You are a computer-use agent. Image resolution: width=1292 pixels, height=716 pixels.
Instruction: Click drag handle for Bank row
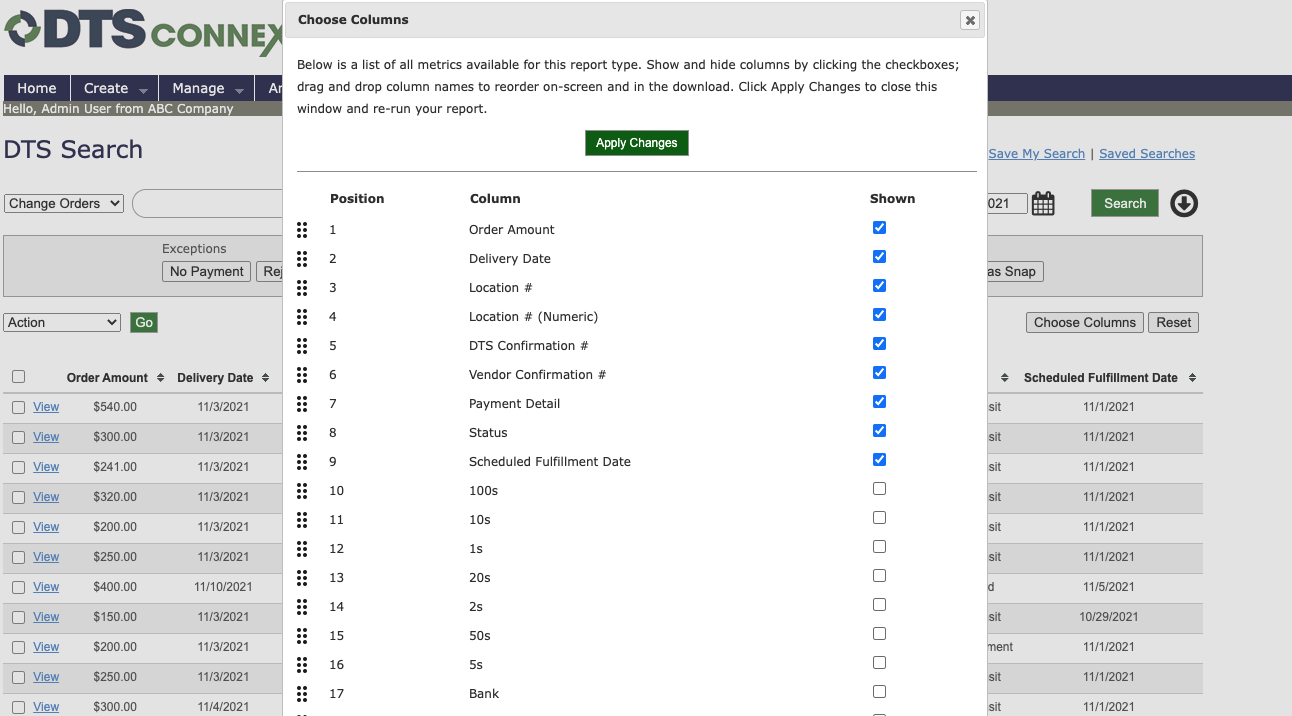point(302,694)
